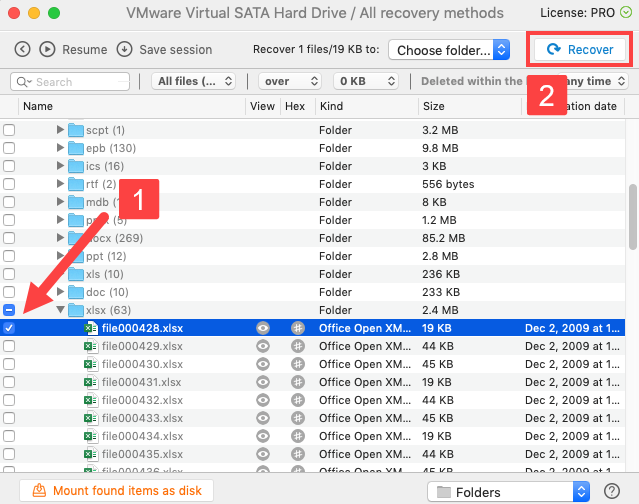
Task: Preview file000431.xlsx with the eye icon
Action: pos(263,382)
